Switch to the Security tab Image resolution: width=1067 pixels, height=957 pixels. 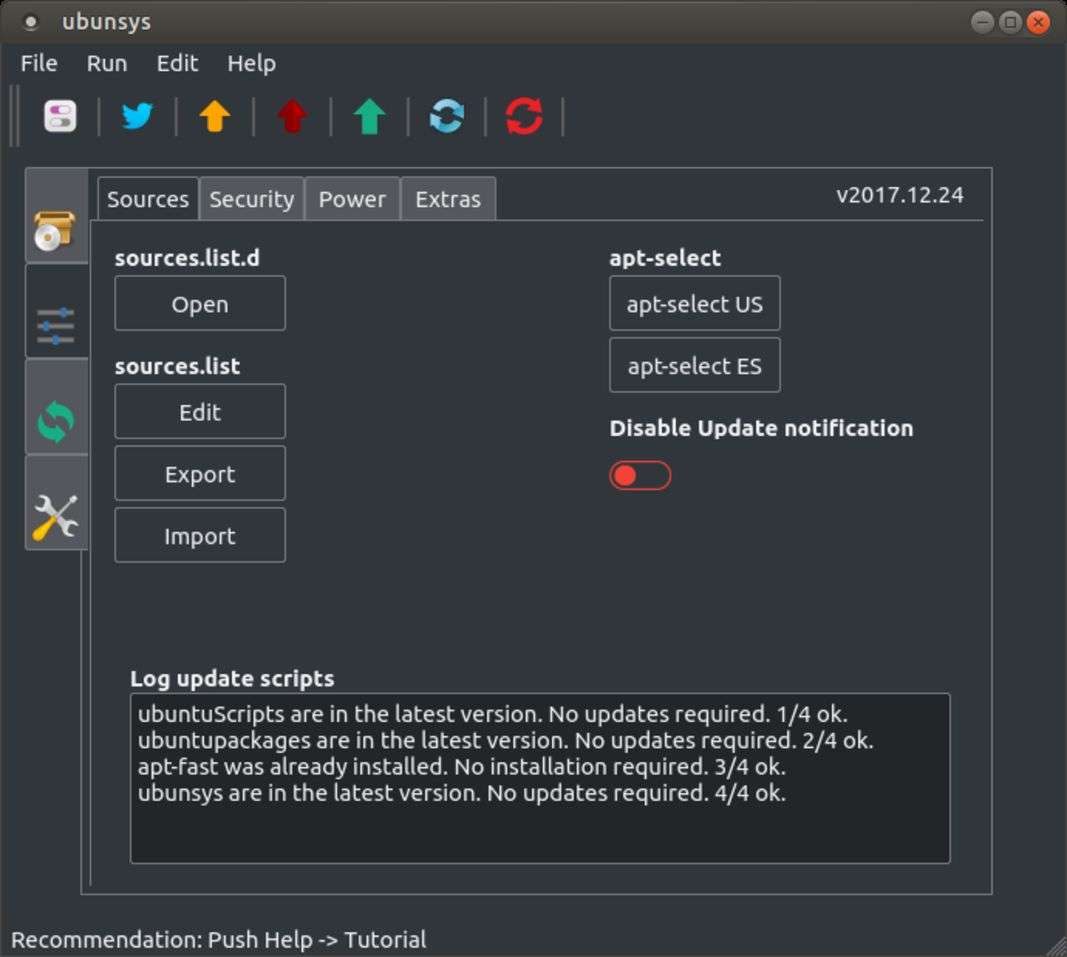coord(251,199)
